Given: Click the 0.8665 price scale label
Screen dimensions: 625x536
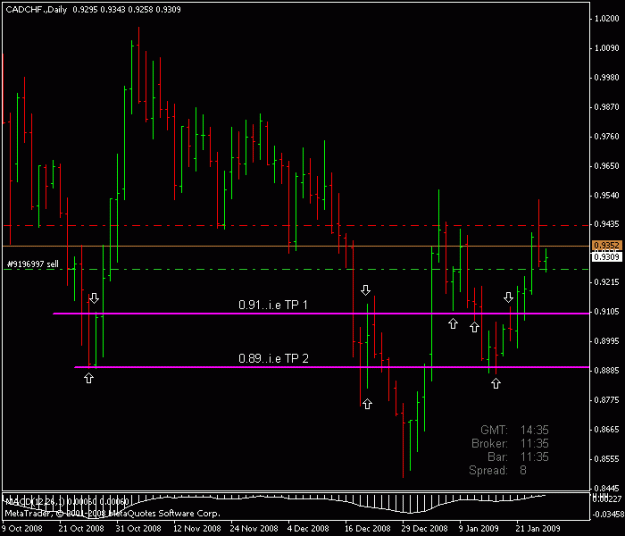Looking at the screenshot, I should pyautogui.click(x=607, y=430).
